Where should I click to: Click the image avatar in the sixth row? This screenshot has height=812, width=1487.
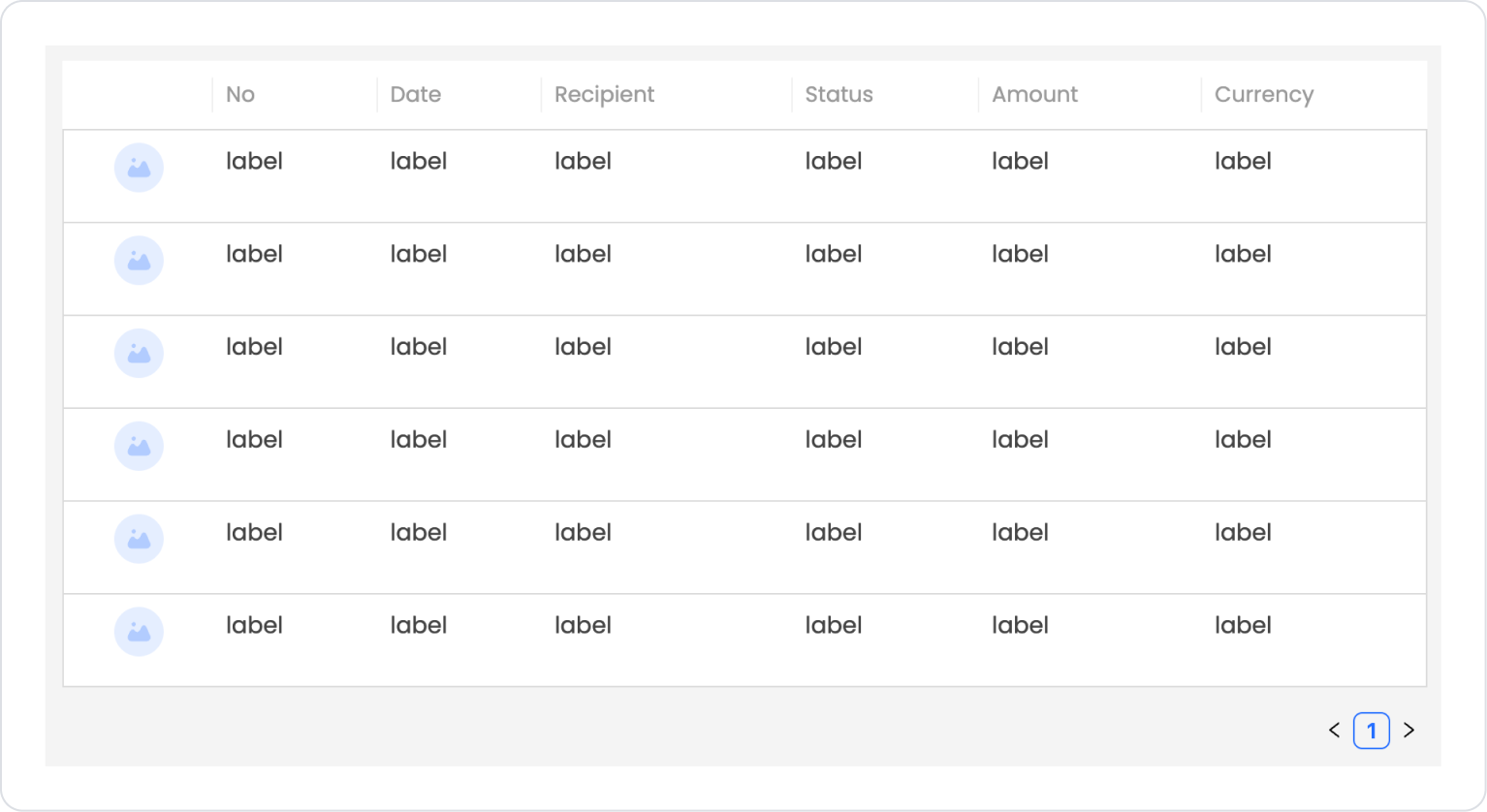(139, 632)
